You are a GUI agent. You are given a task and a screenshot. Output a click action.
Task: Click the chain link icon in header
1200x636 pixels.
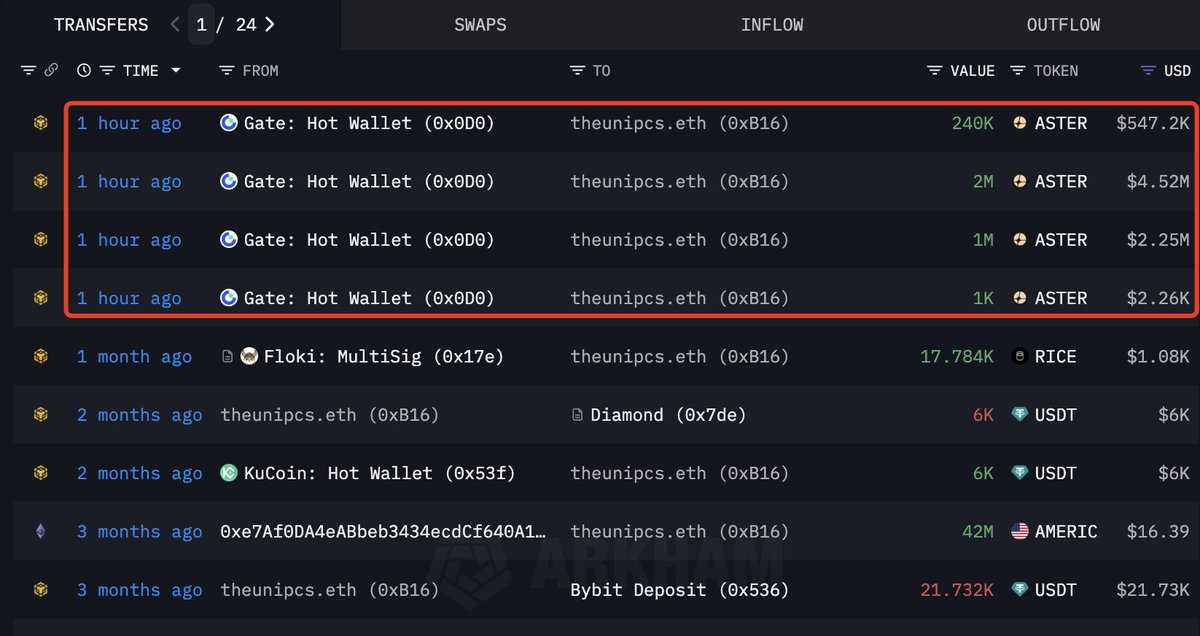tap(51, 71)
